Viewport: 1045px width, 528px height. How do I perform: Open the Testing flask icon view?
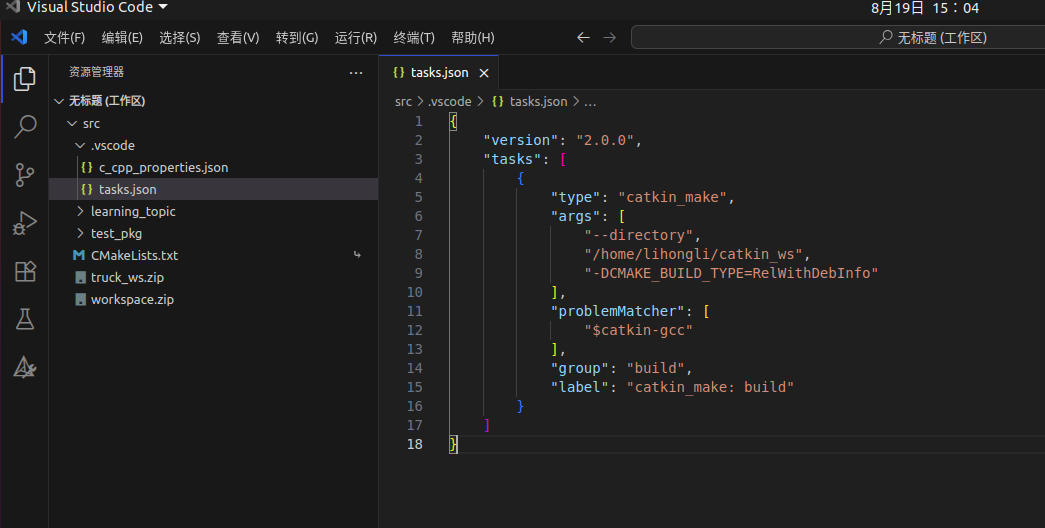(25, 319)
